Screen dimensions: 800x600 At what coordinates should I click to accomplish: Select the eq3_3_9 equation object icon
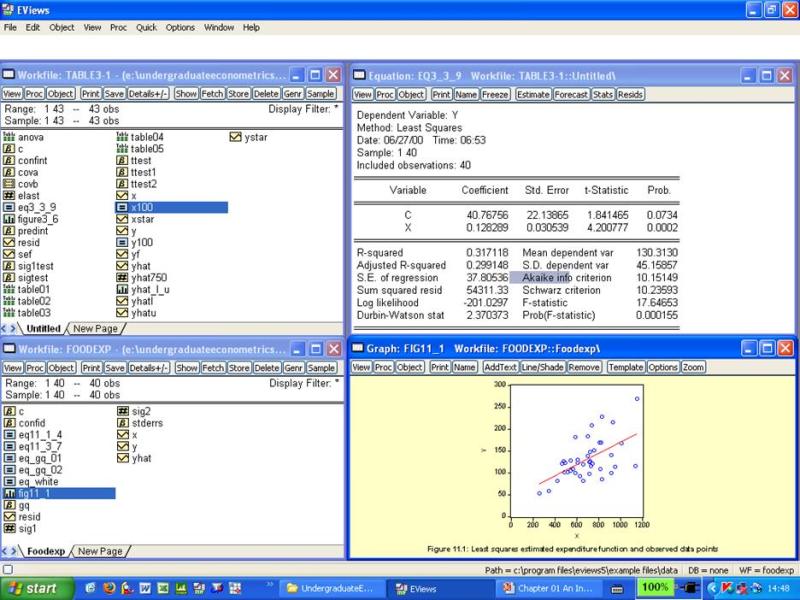9,207
